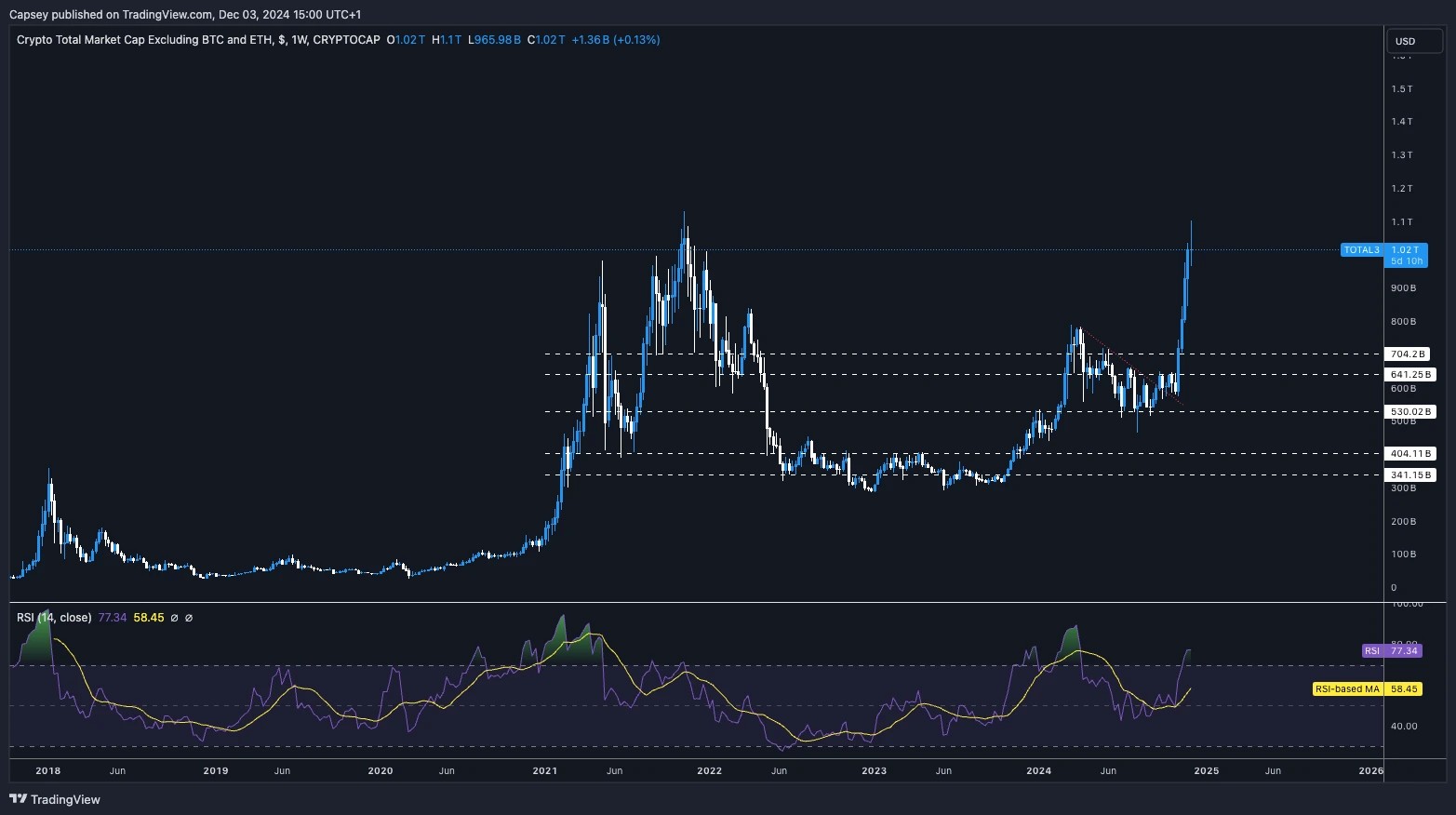Open the USD currency selector

(1413, 41)
